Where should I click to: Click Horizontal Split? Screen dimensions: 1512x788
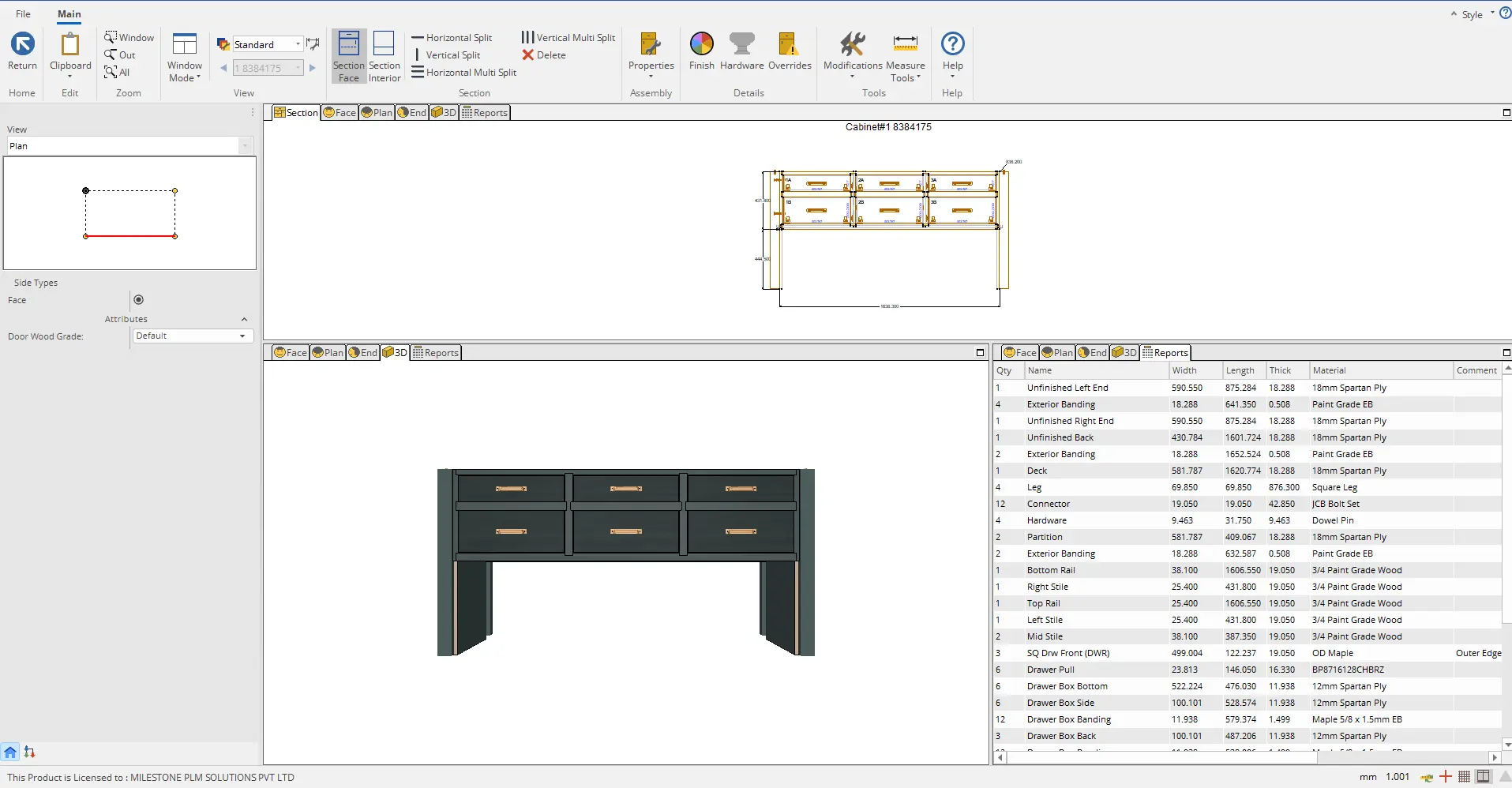tap(452, 37)
